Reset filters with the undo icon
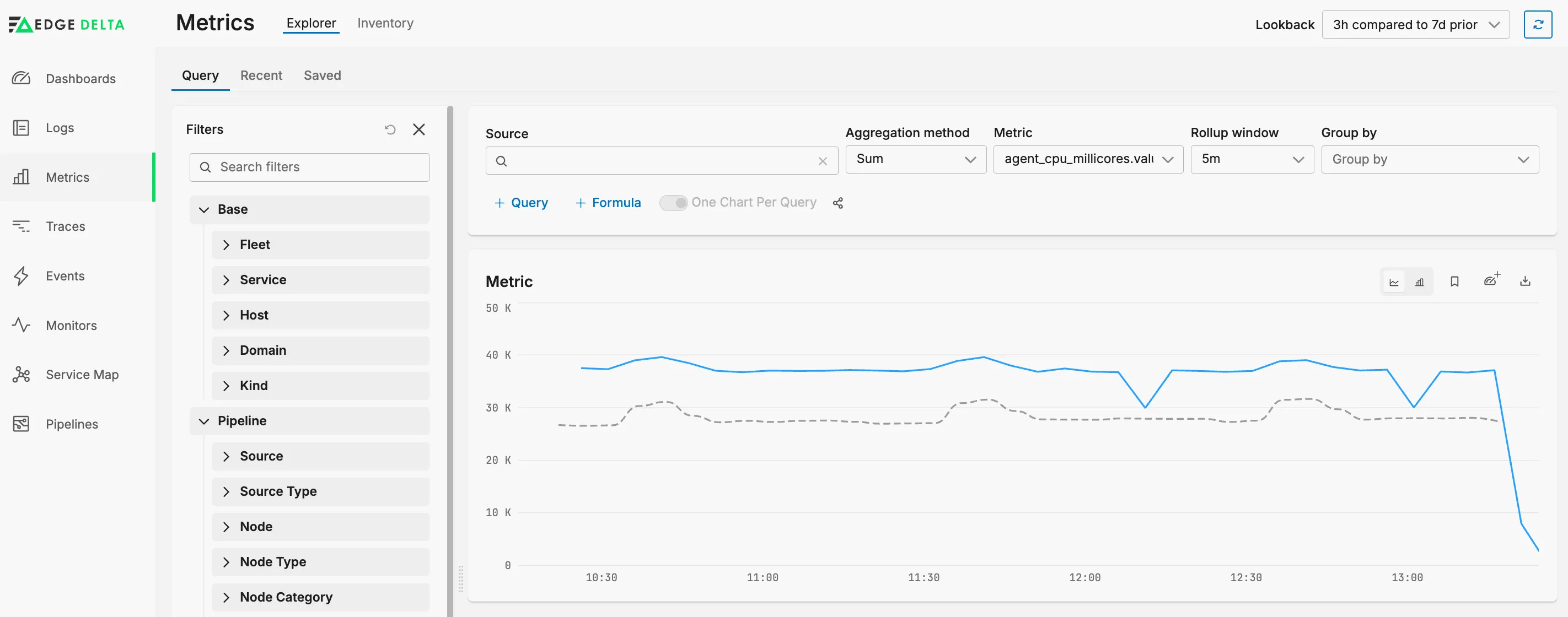The image size is (1568, 617). (390, 129)
